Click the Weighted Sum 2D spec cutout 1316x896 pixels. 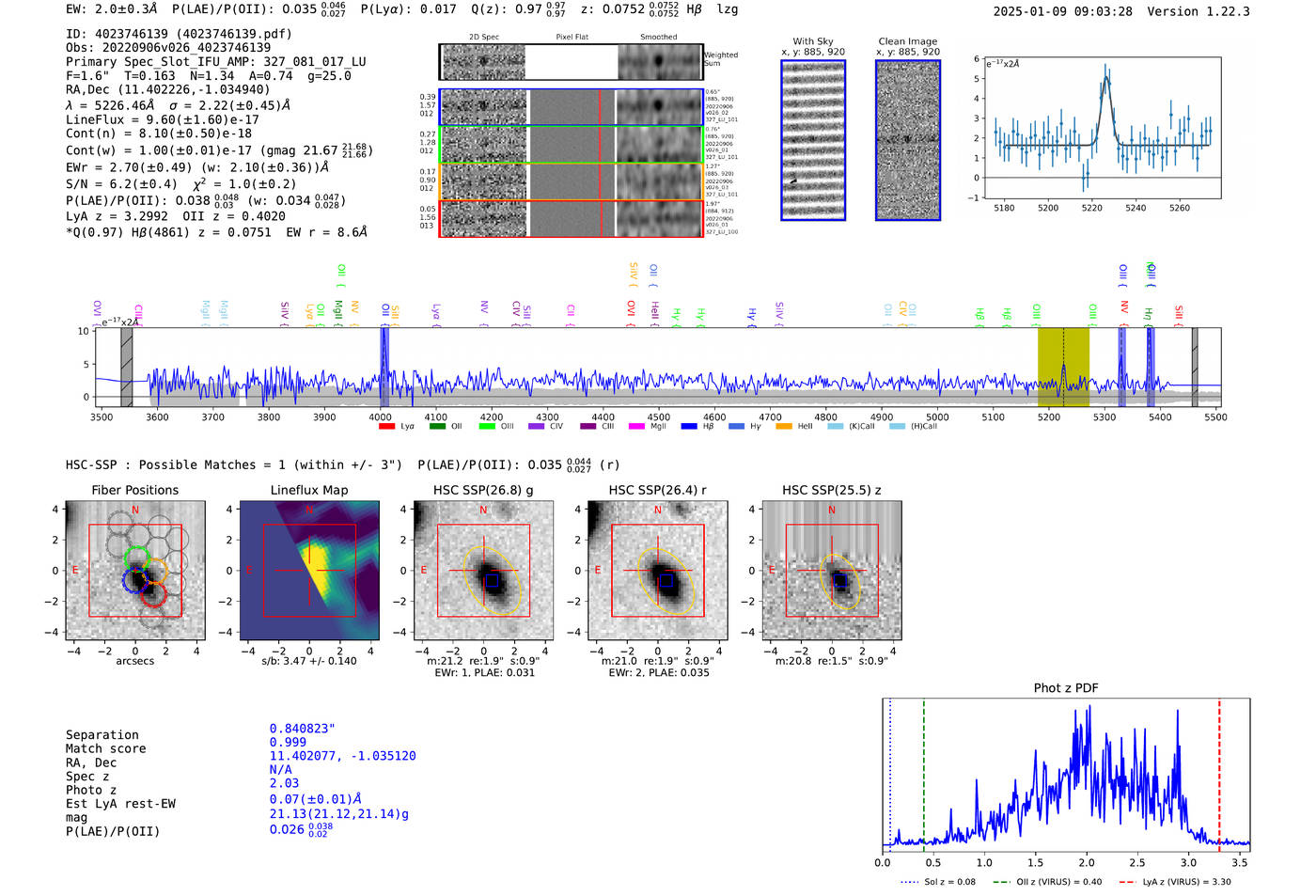pyautogui.click(x=572, y=62)
